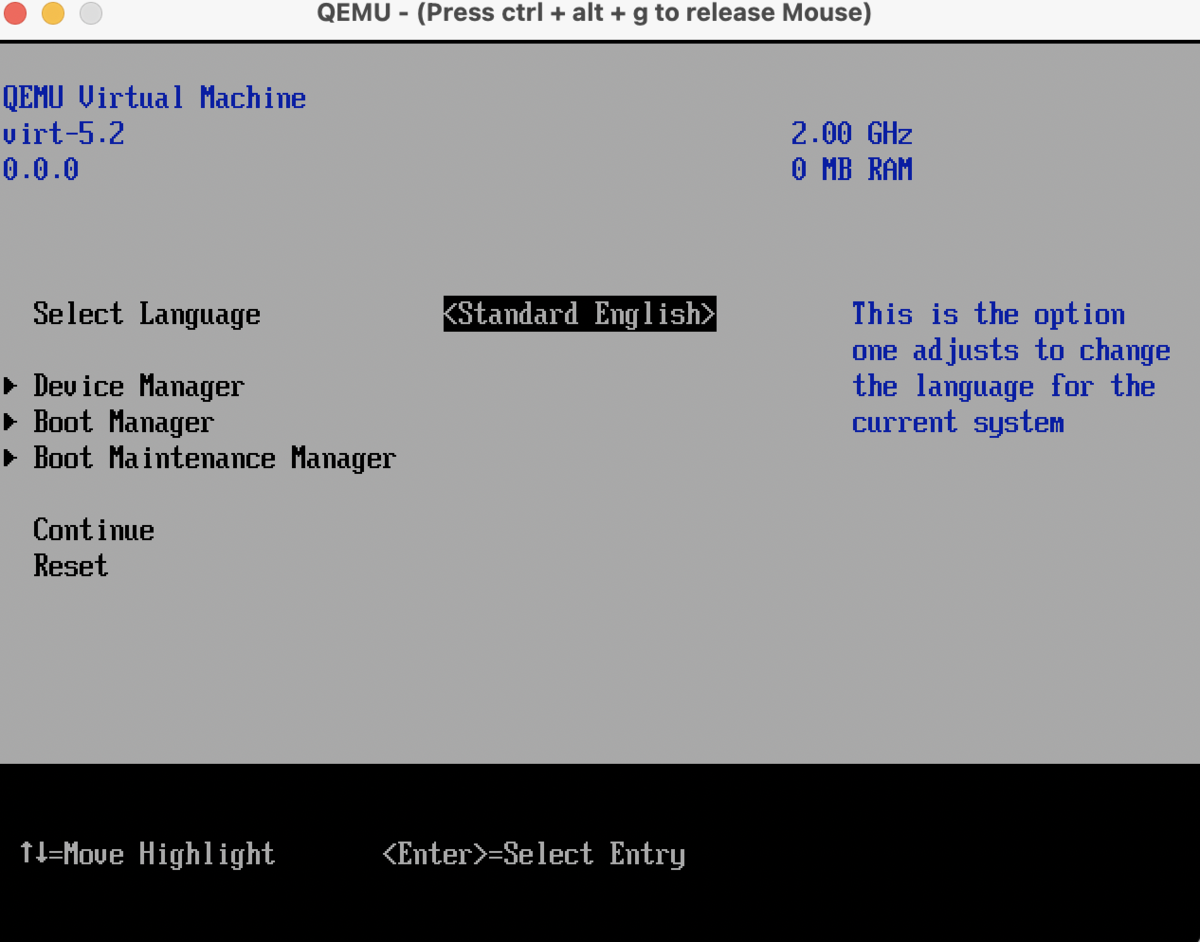Click the Select Language label
The image size is (1200, 942).
click(147, 314)
